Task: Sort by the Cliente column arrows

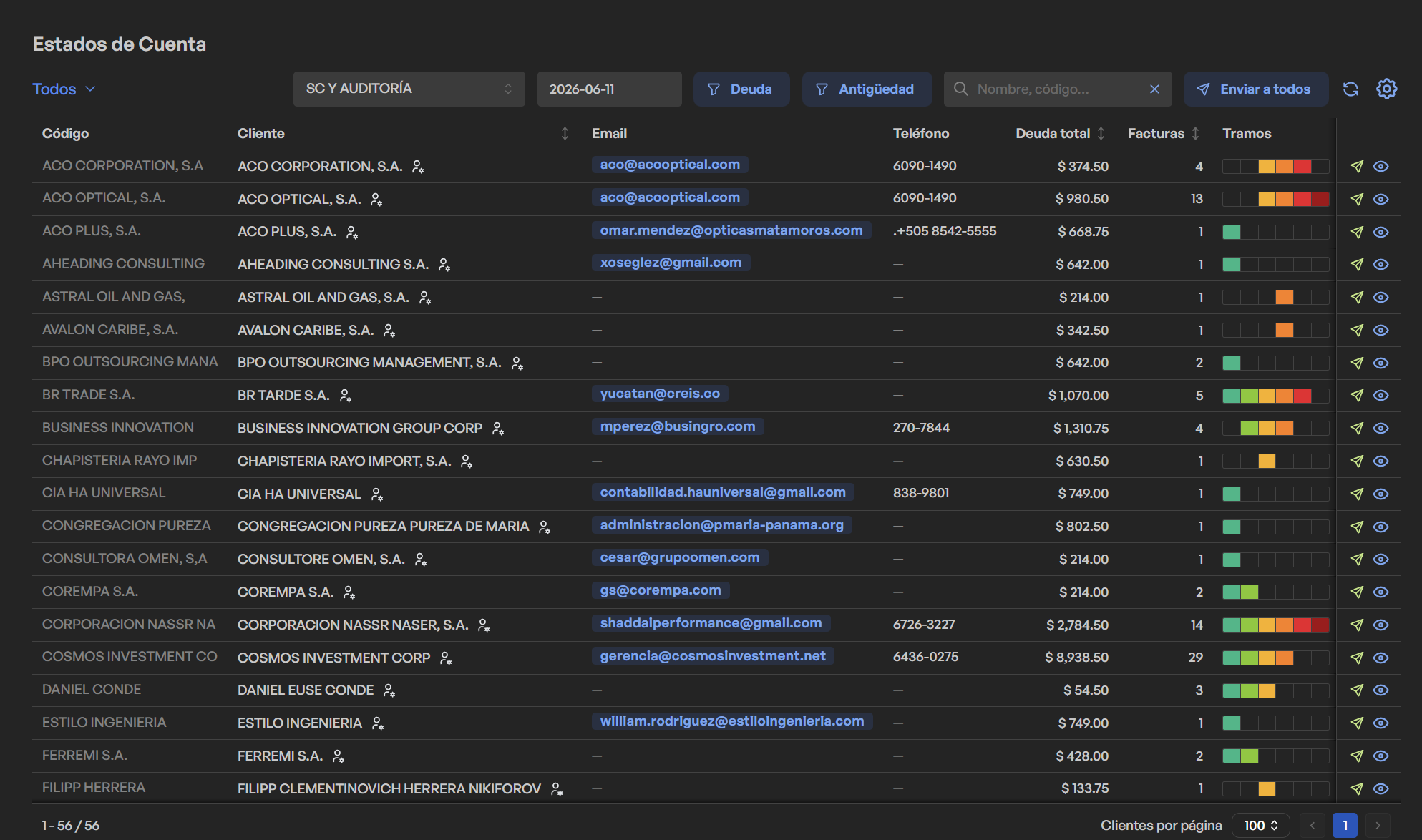Action: [x=565, y=133]
